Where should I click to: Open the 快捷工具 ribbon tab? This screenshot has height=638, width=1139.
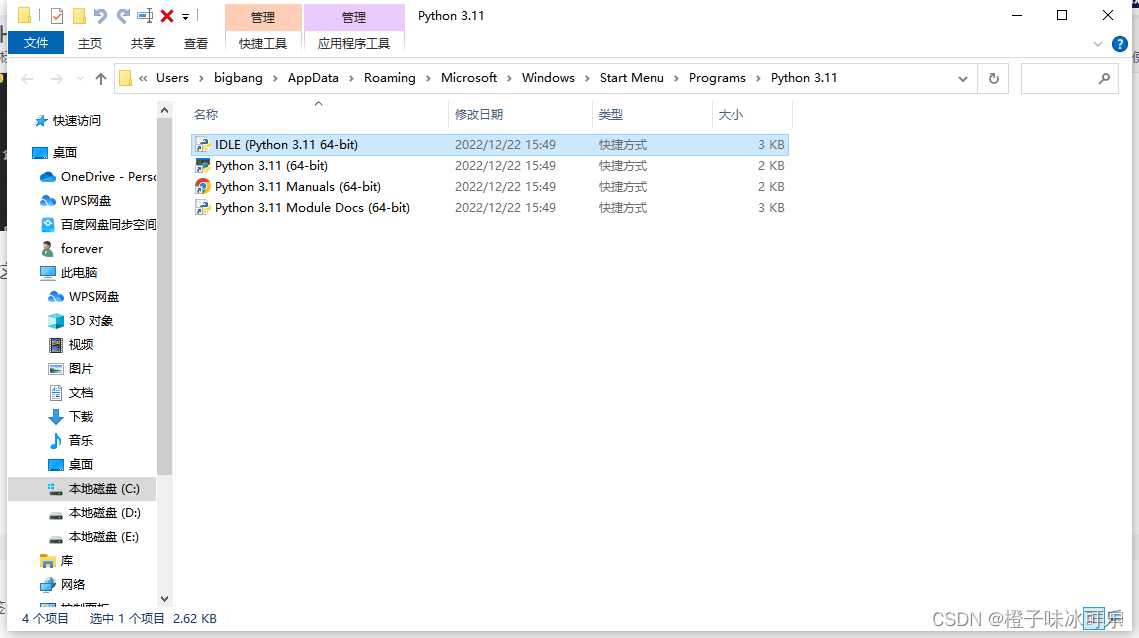coord(263,44)
